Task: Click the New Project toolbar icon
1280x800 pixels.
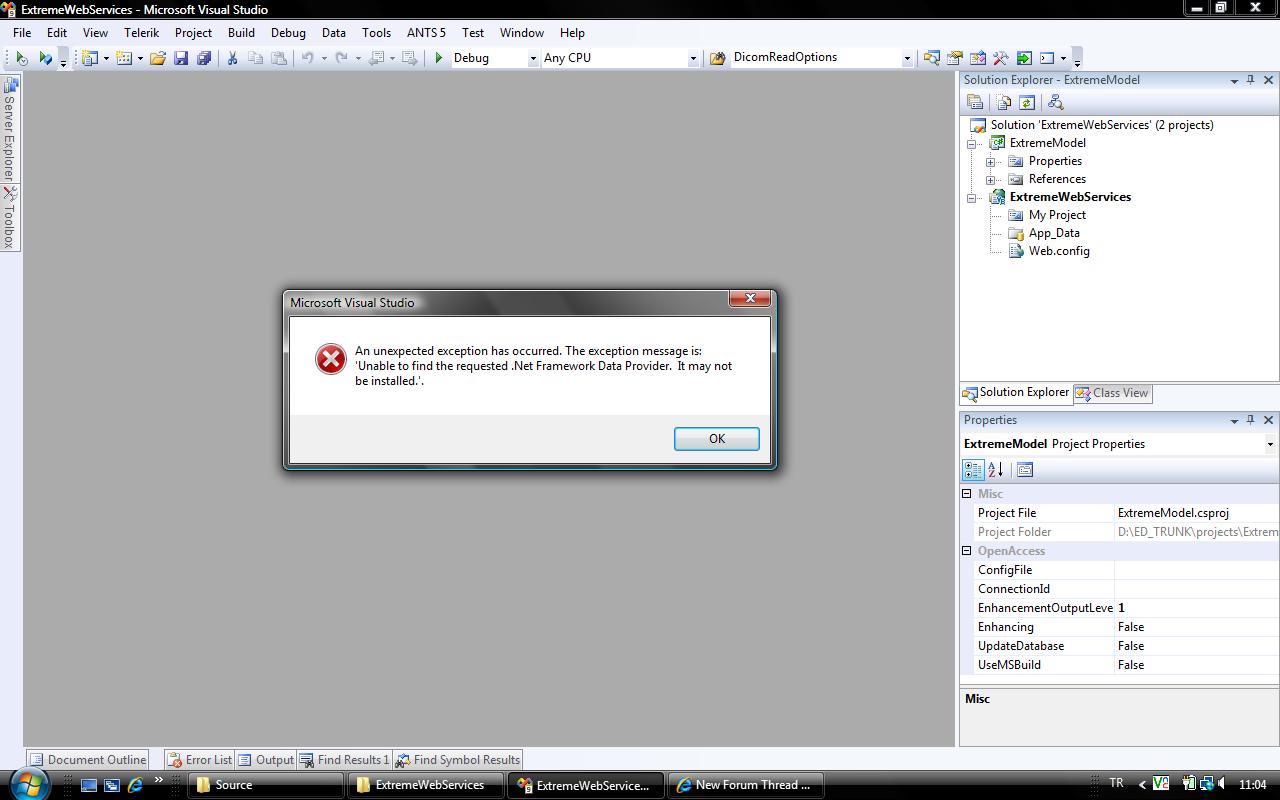Action: (x=89, y=58)
